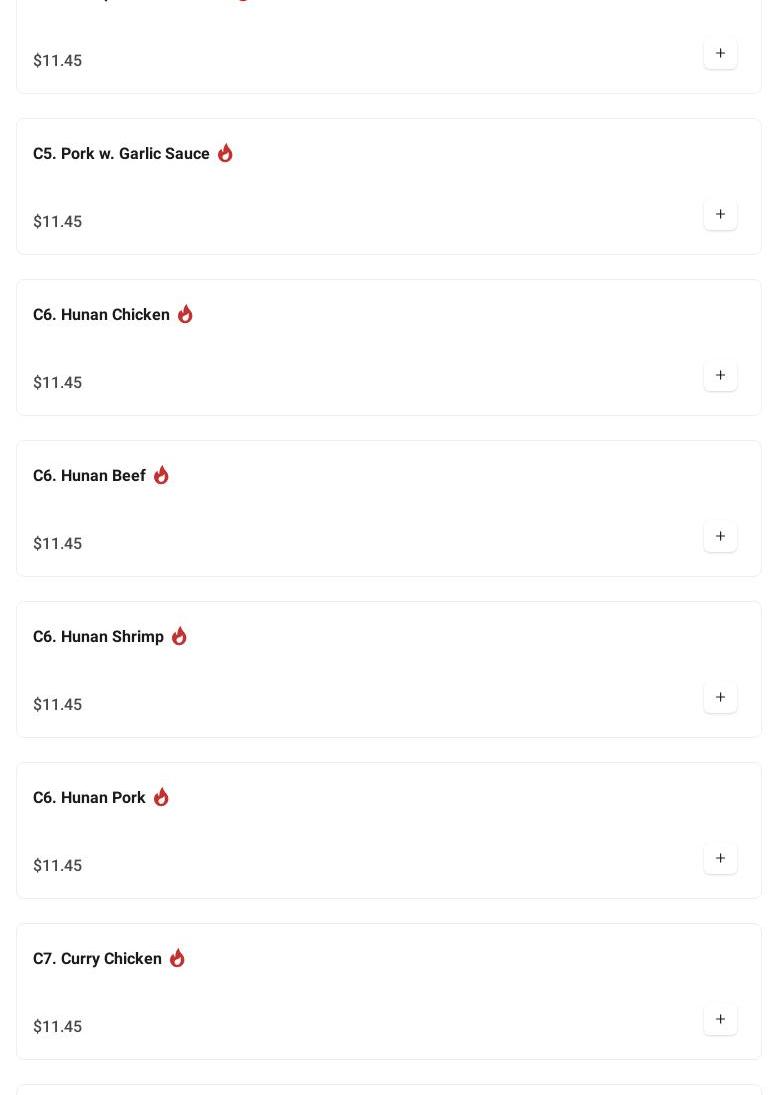This screenshot has height=1095, width=778.
Task: Add C6. Hunan Chicken using plus button
Action: point(720,376)
